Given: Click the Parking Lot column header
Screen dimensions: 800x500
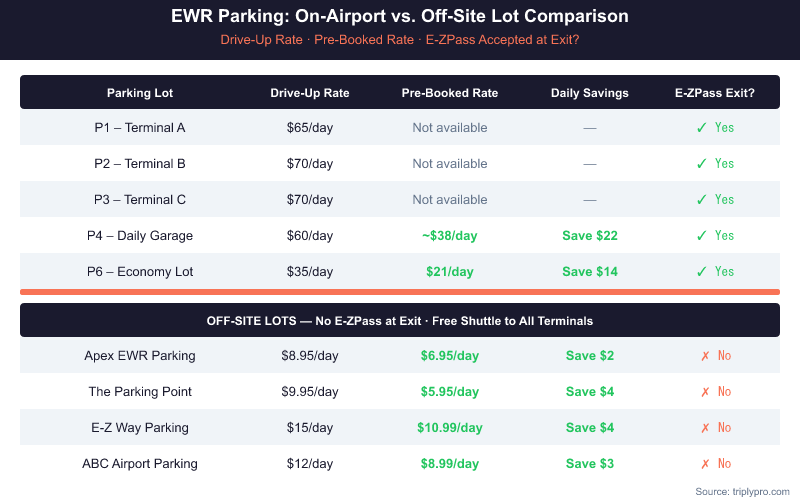Looking at the screenshot, I should pyautogui.click(x=140, y=93).
